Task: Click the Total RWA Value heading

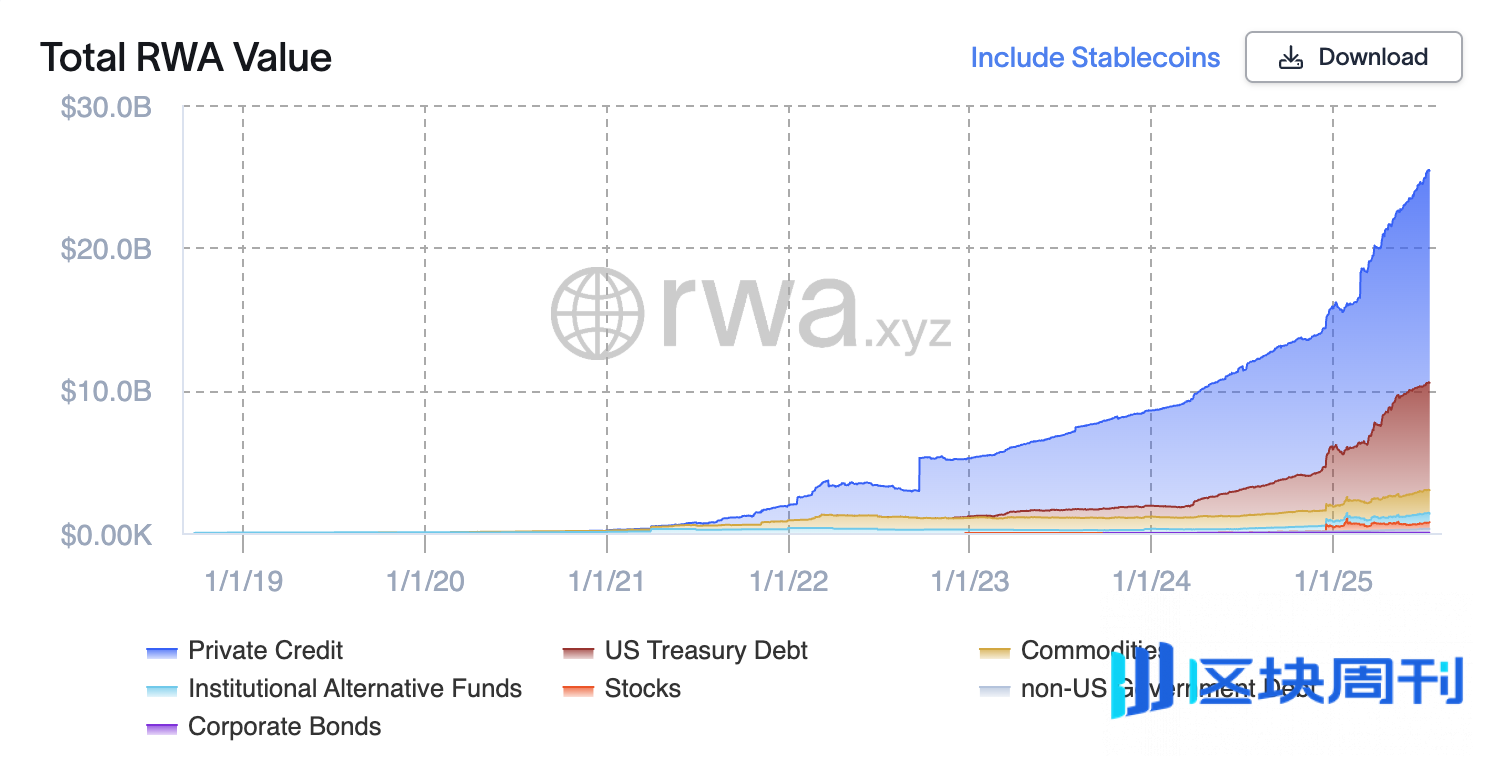Action: pyautogui.click(x=186, y=57)
